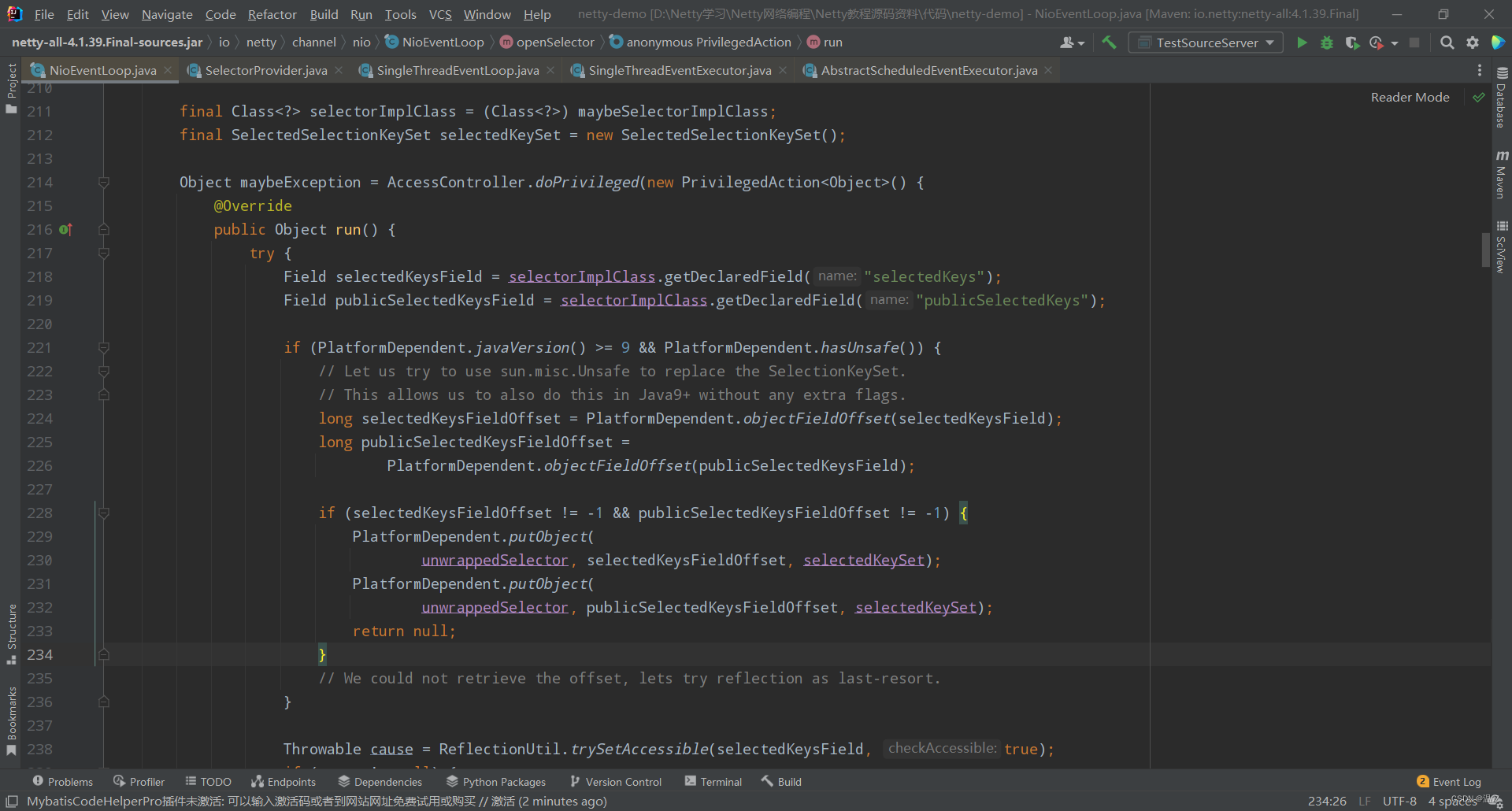Click fold end marker at line 234
Viewport: 1512px width, 811px height.
click(x=103, y=654)
